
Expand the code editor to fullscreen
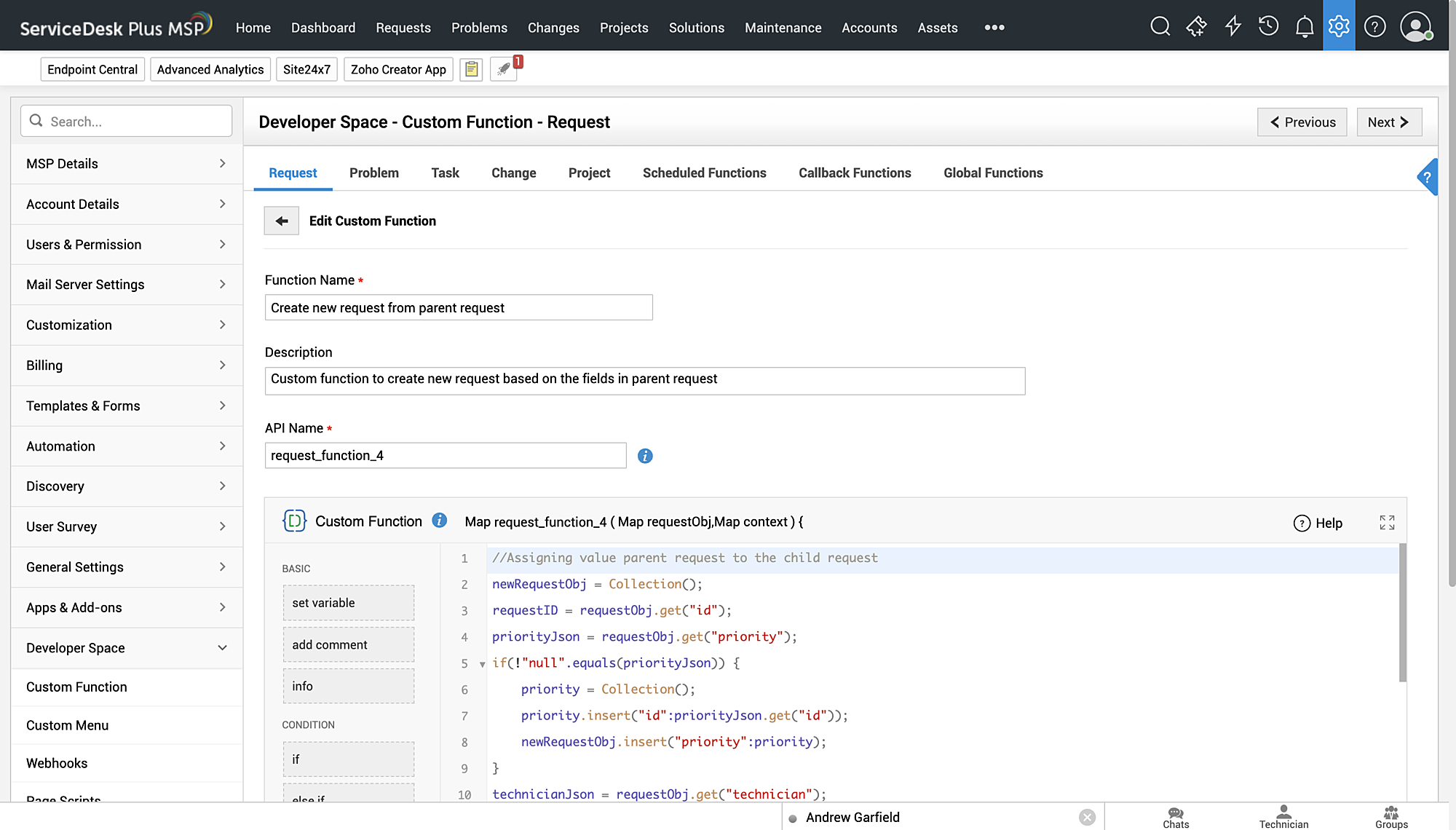pos(1387,523)
